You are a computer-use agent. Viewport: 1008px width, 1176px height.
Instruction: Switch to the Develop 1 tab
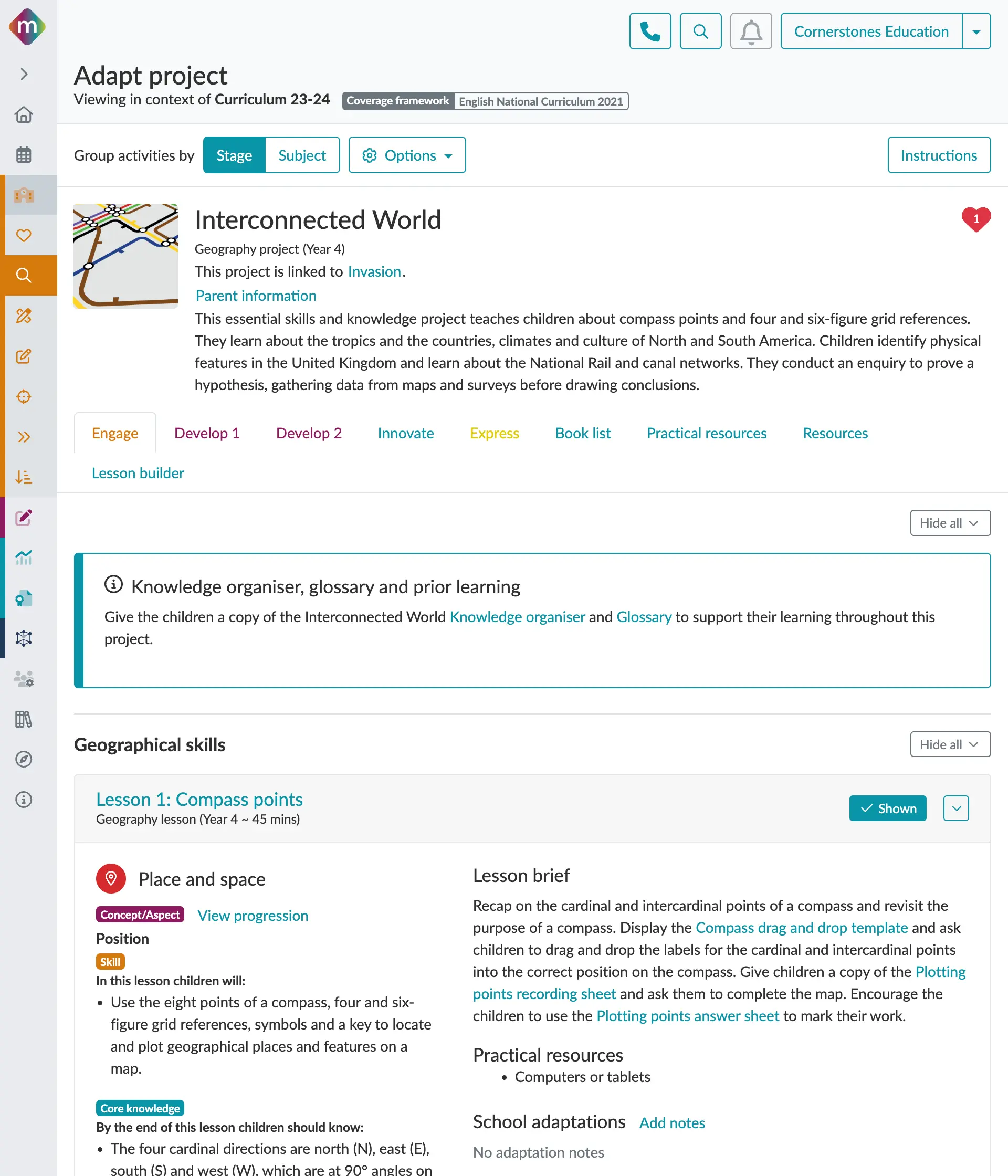[207, 433]
